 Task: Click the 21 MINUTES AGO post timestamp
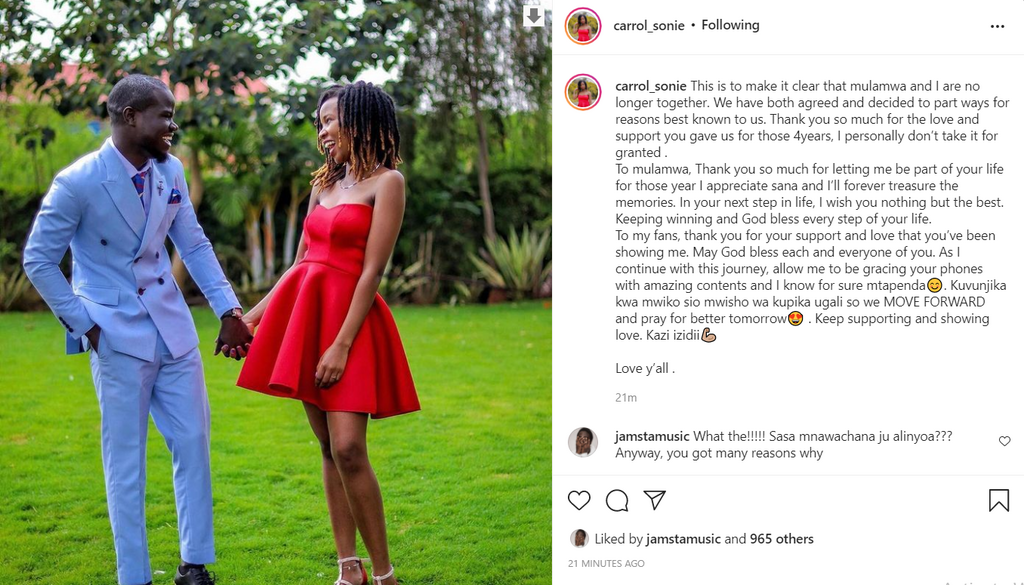pyautogui.click(x=606, y=563)
